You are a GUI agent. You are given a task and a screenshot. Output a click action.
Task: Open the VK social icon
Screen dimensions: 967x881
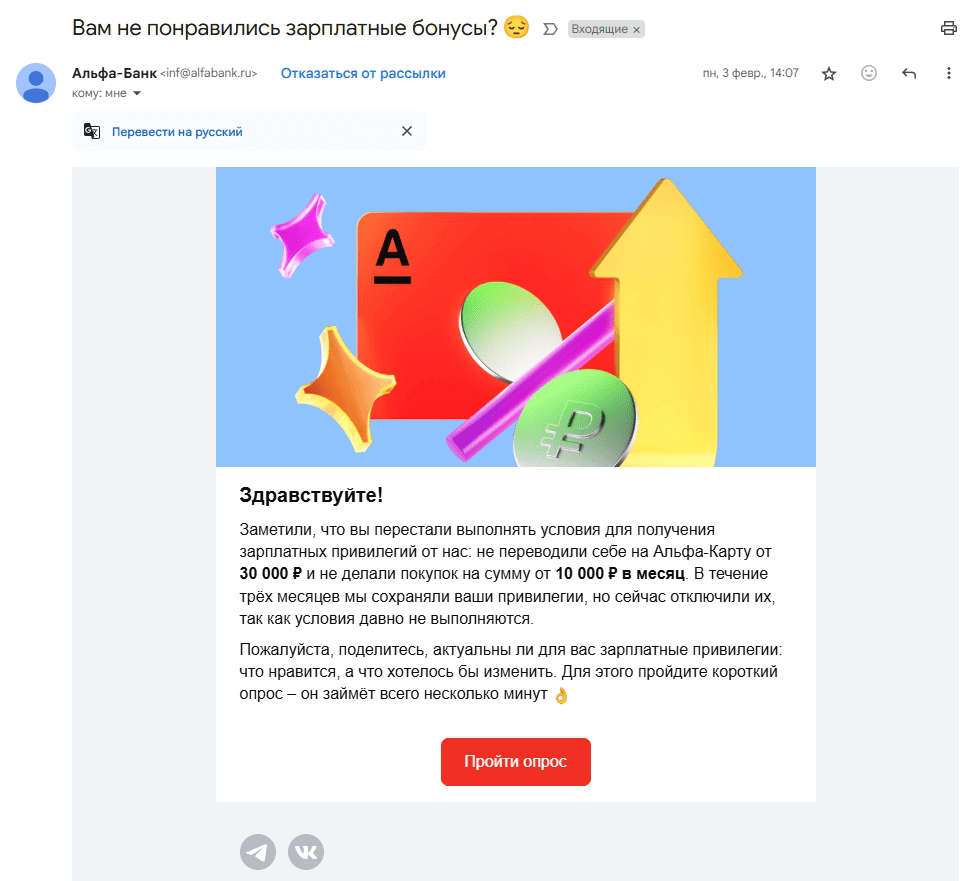(306, 851)
